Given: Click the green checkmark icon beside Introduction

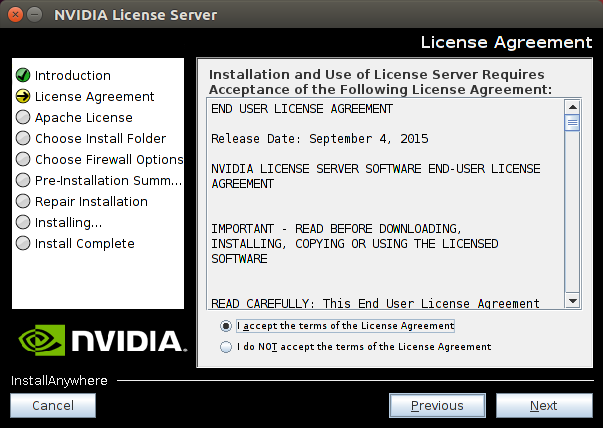Looking at the screenshot, I should pyautogui.click(x=22, y=76).
